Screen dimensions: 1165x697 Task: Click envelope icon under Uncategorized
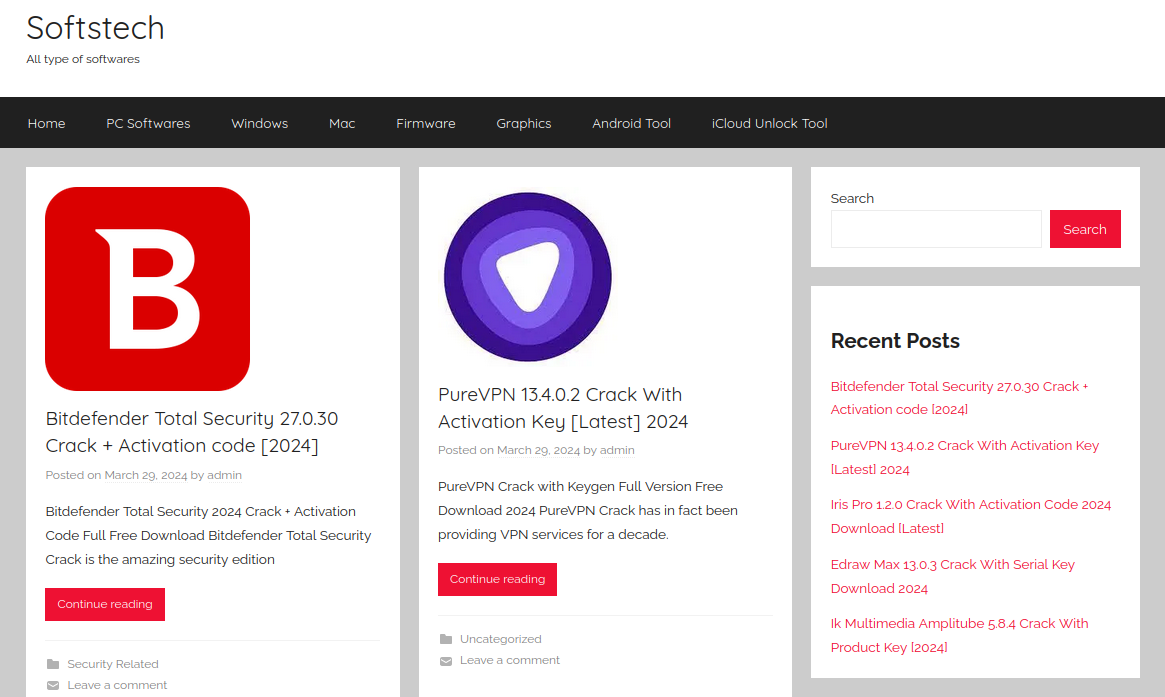[446, 660]
